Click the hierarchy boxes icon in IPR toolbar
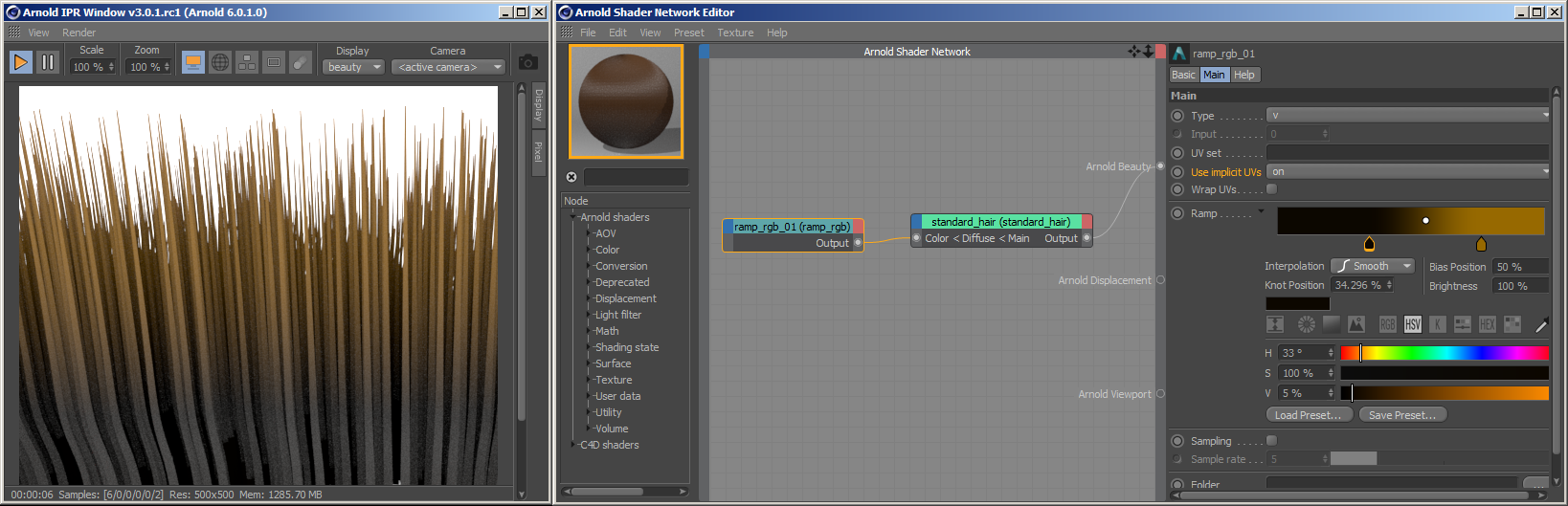Image resolution: width=1568 pixels, height=506 pixels. pos(247,62)
